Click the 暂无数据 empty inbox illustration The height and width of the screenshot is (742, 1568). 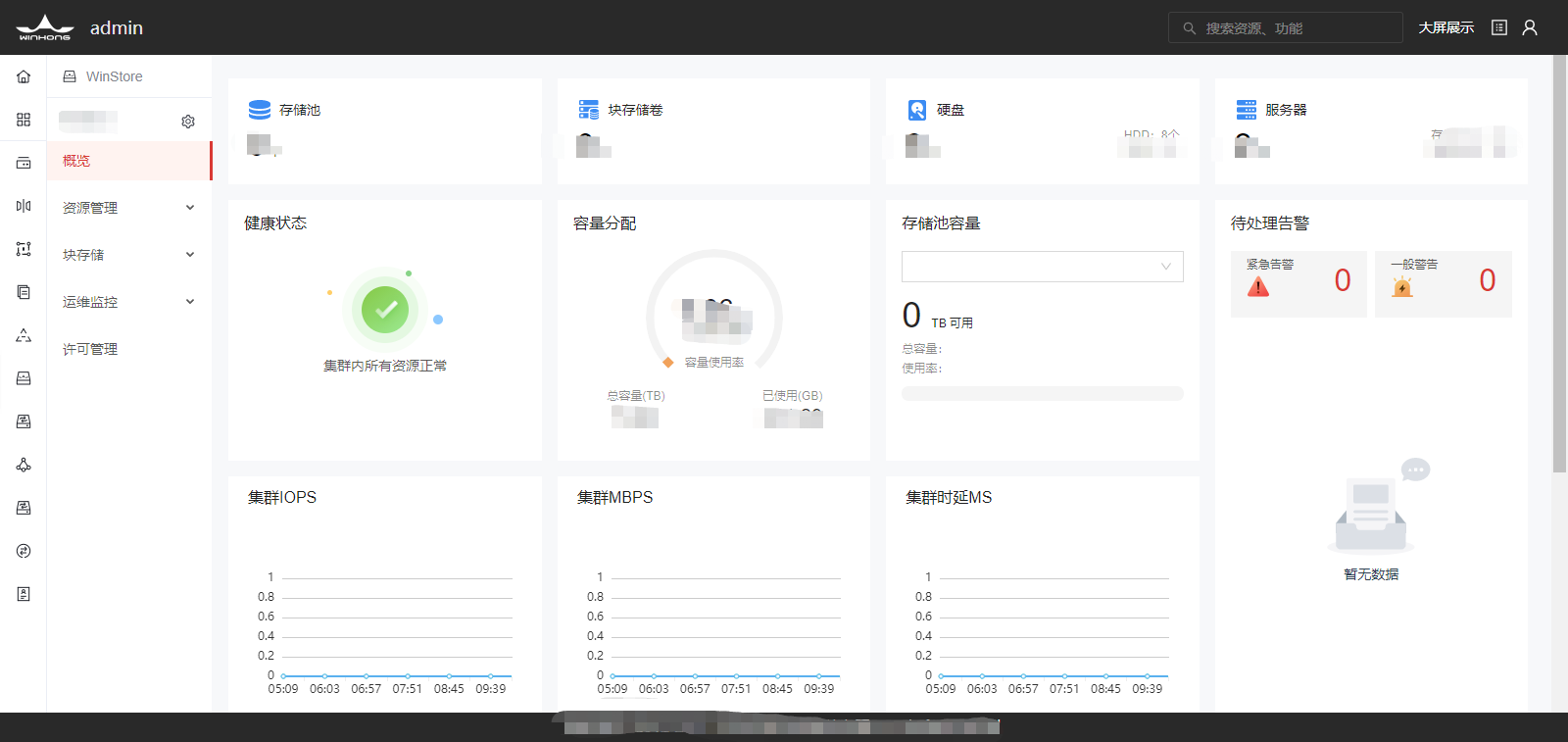pyautogui.click(x=1379, y=505)
